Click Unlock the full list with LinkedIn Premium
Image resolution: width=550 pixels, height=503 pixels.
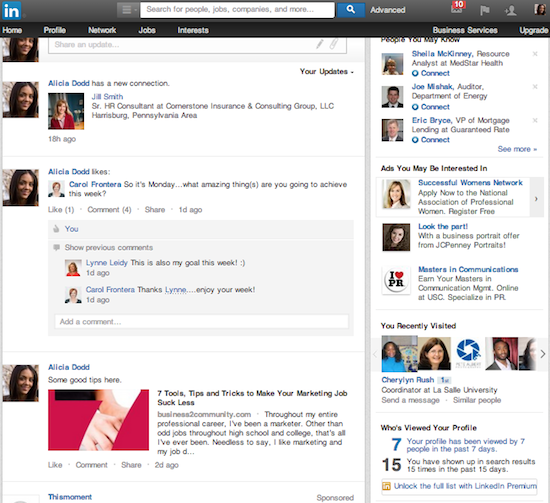(x=465, y=486)
